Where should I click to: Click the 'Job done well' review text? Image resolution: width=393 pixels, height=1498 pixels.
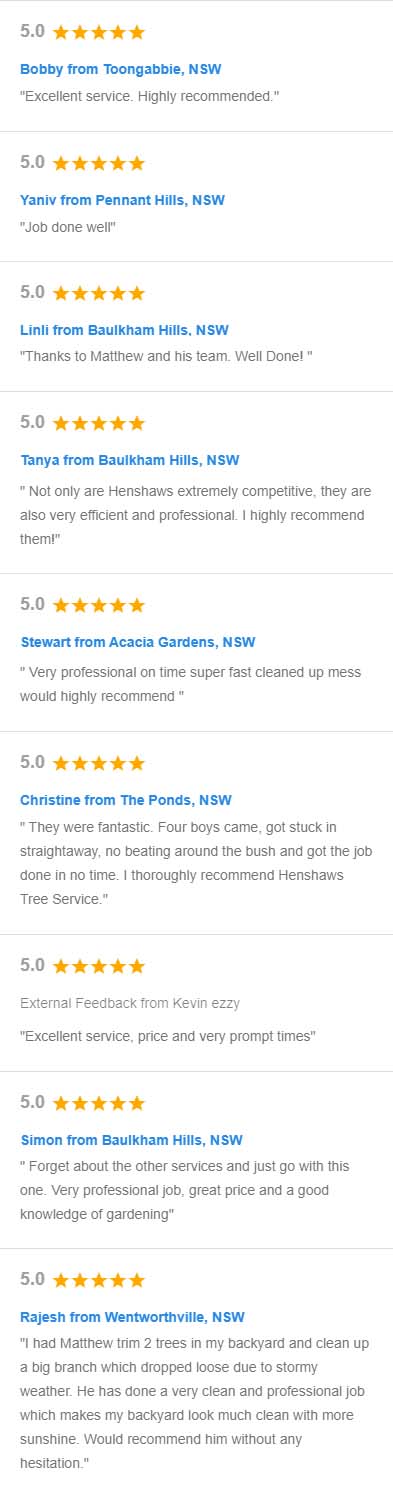(68, 227)
